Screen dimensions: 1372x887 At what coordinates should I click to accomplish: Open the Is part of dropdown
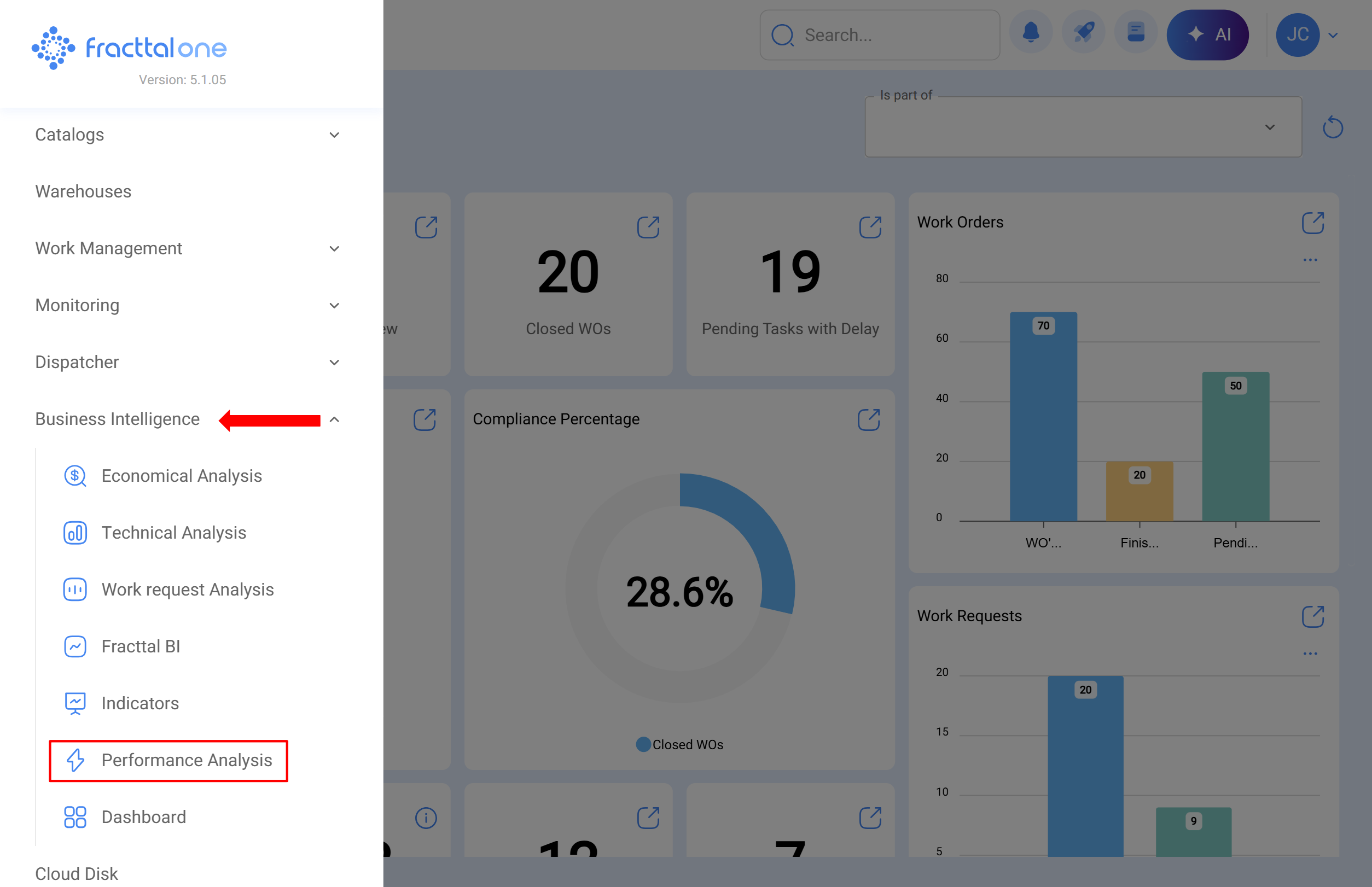1082,127
